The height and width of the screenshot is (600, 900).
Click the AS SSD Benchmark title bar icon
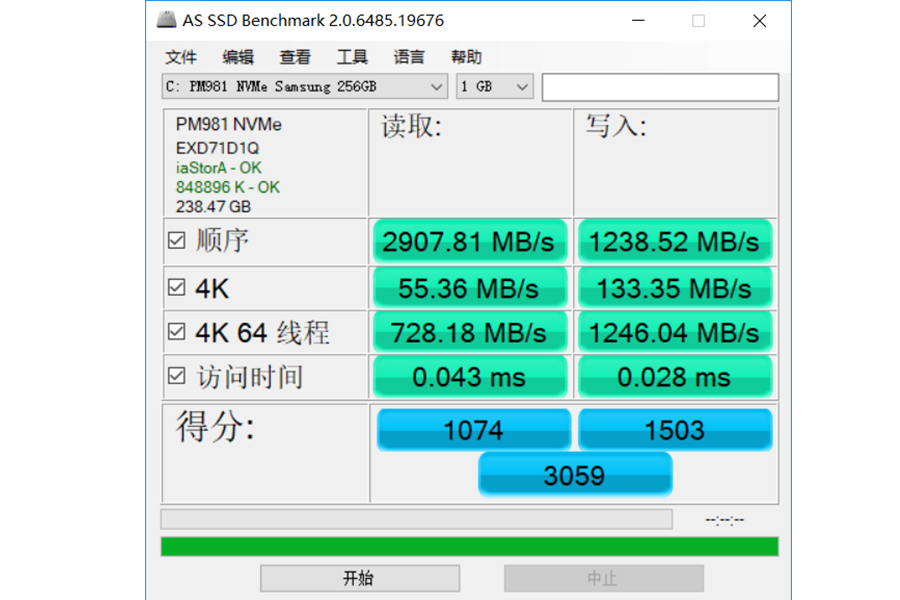[166, 20]
